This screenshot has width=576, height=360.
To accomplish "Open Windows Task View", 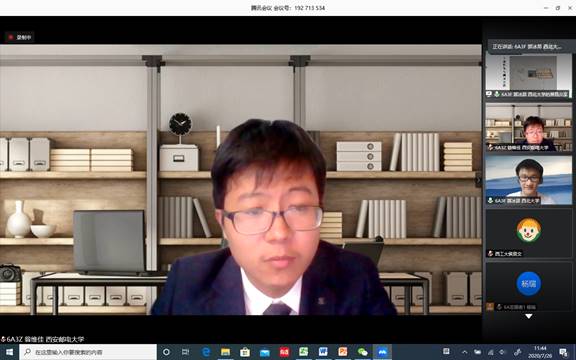I will click(186, 352).
